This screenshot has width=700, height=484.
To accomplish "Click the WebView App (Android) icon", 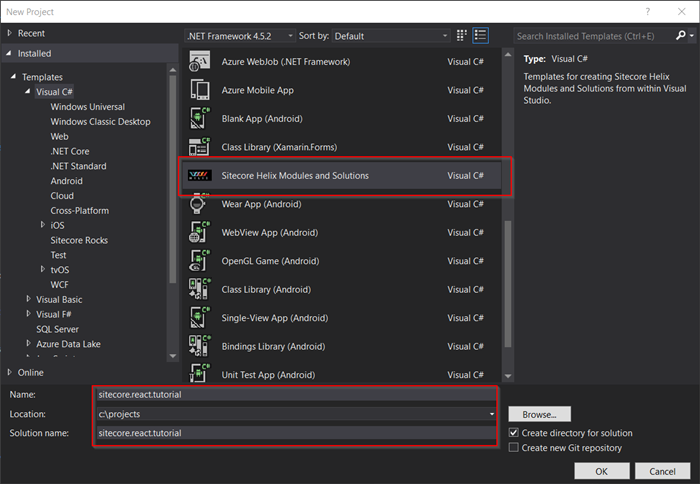I will [199, 232].
